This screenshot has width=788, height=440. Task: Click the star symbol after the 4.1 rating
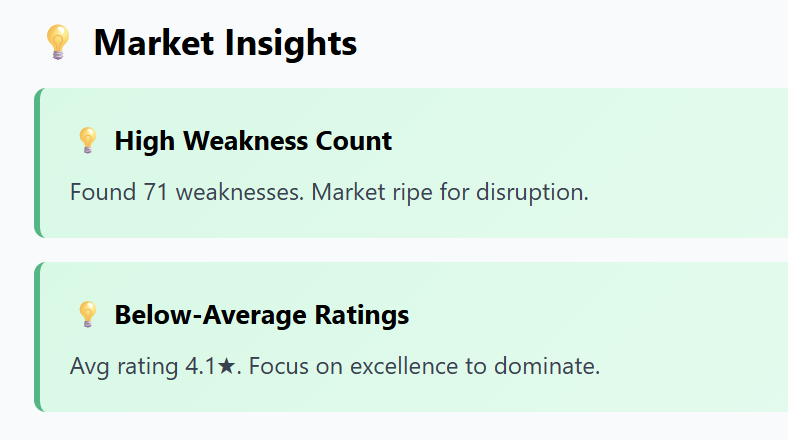pos(226,366)
